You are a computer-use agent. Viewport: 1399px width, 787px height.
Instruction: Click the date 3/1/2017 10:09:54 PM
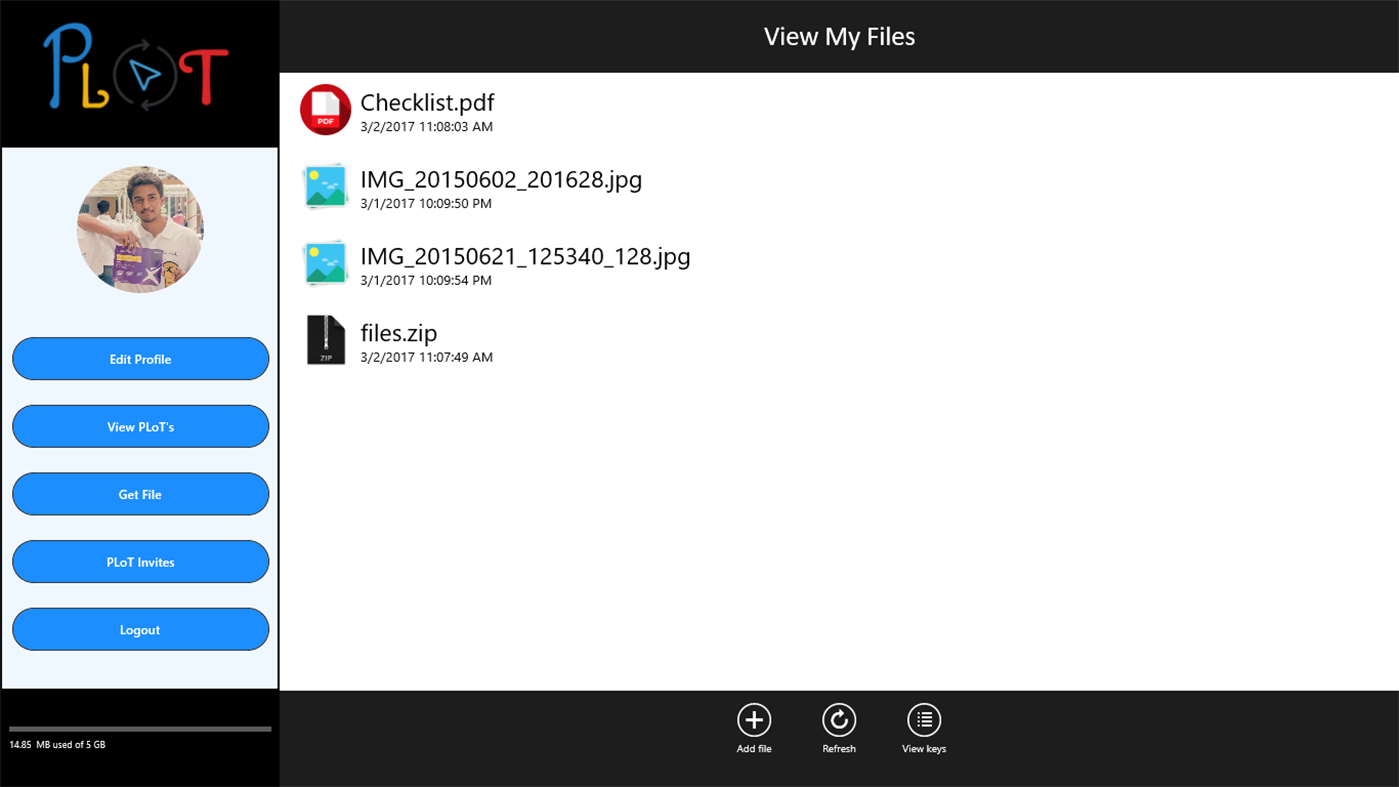426,281
